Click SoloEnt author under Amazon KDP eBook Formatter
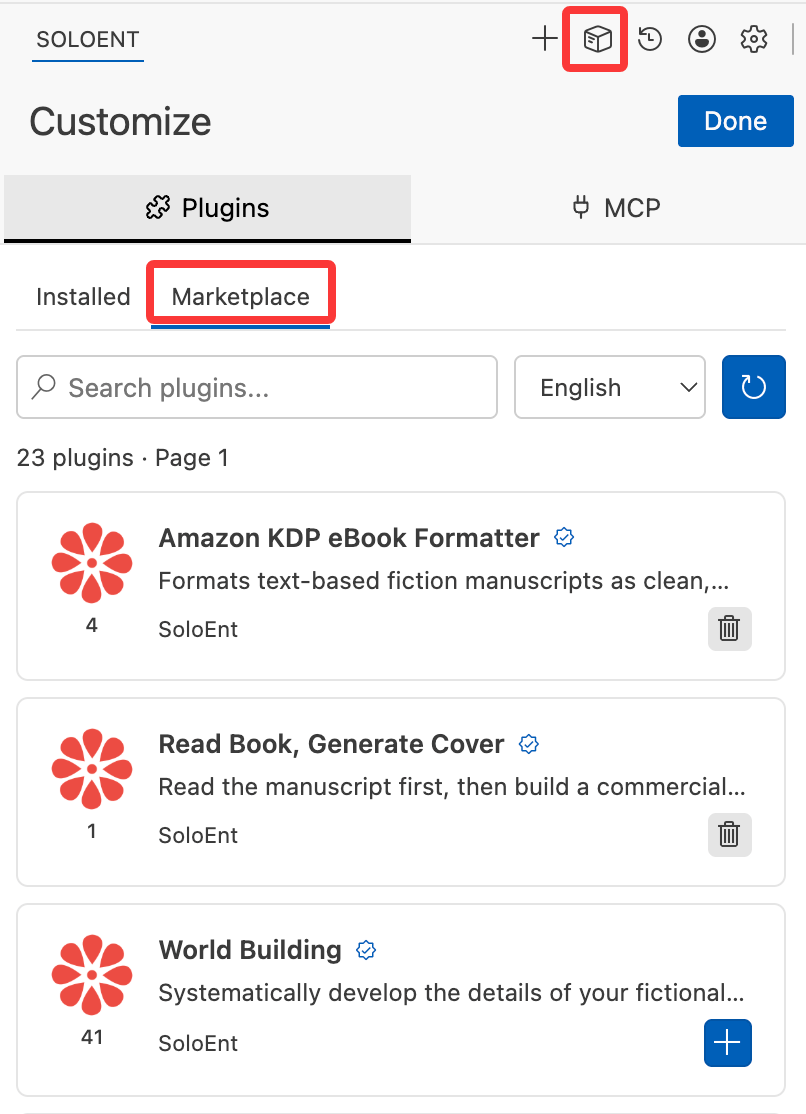The width and height of the screenshot is (806, 1114). coord(198,629)
